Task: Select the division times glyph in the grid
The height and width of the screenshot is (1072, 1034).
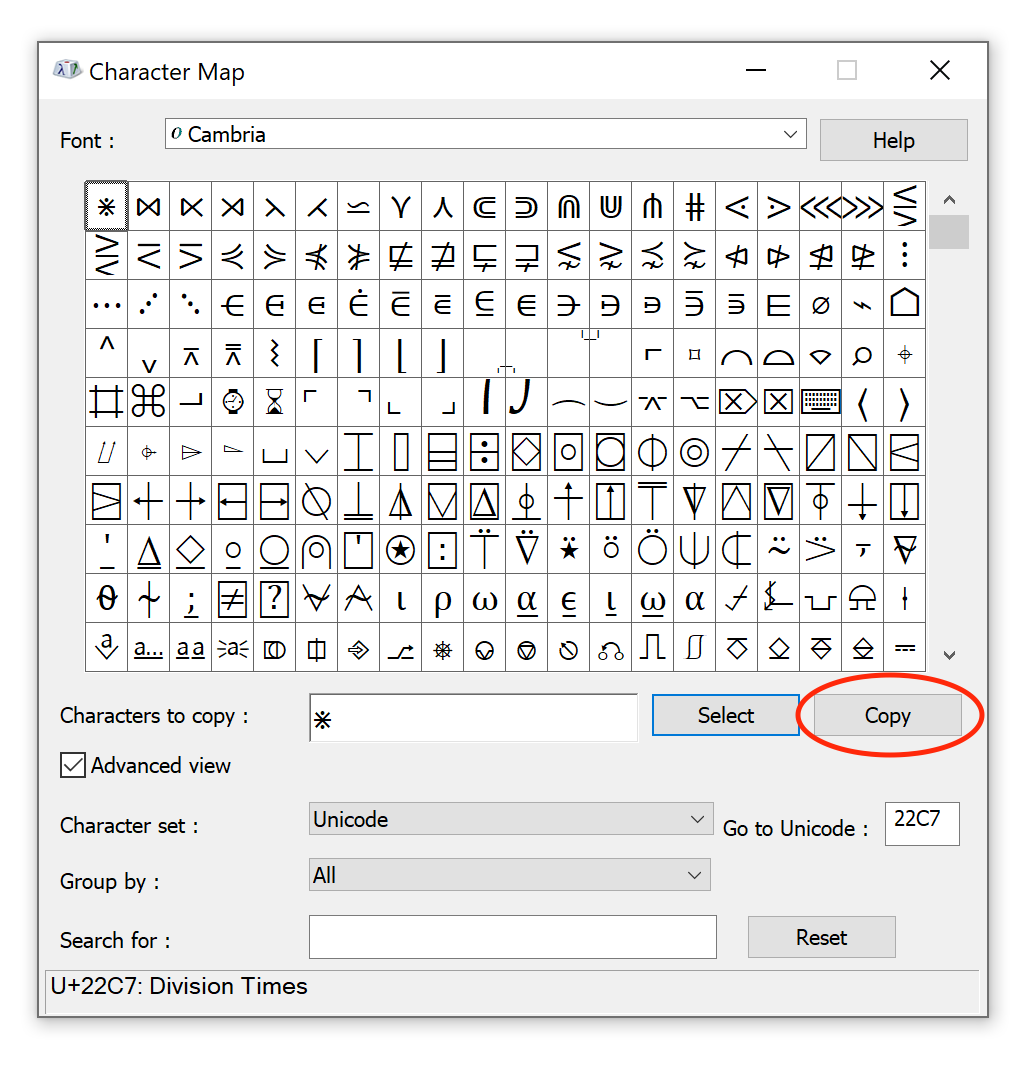Action: pyautogui.click(x=106, y=206)
